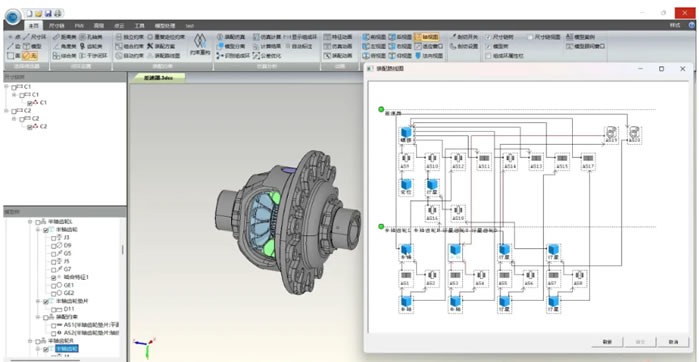This screenshot has height=362, width=699.
Task: Click the large 约束重构 ribbon icon
Action: [x=199, y=41]
